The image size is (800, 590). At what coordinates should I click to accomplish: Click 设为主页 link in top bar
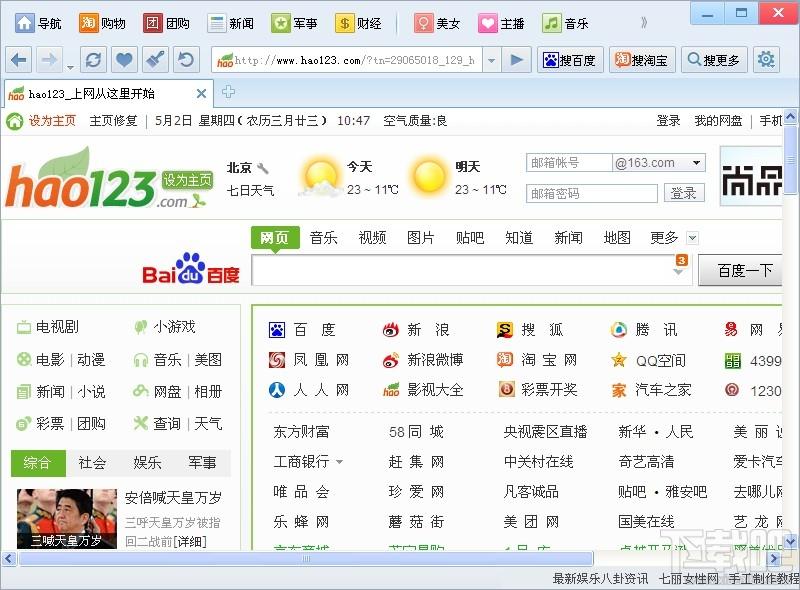click(52, 121)
